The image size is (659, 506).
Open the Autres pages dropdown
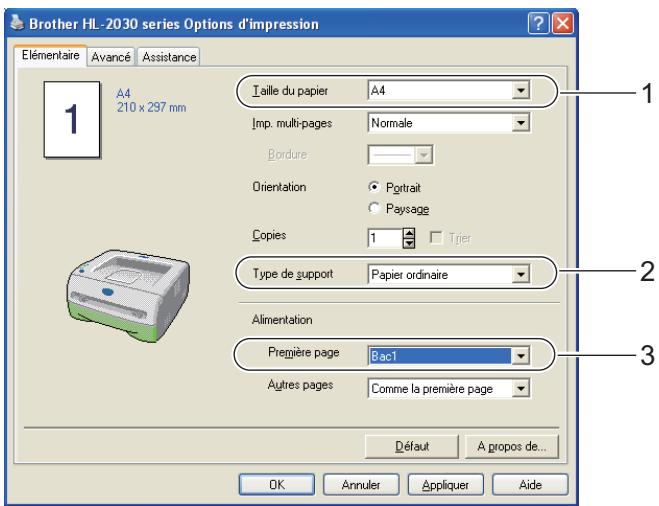point(449,389)
